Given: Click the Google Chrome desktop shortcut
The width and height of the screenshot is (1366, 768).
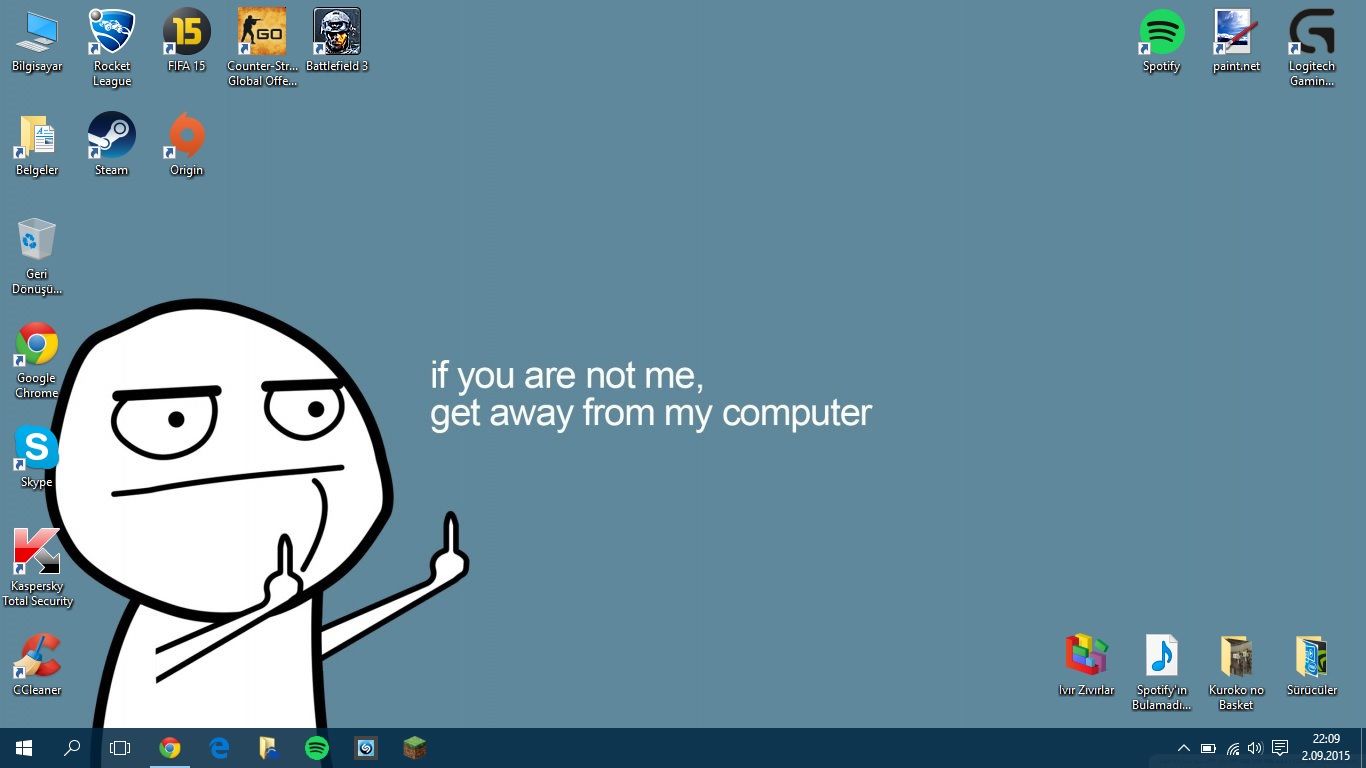Looking at the screenshot, I should [x=37, y=360].
